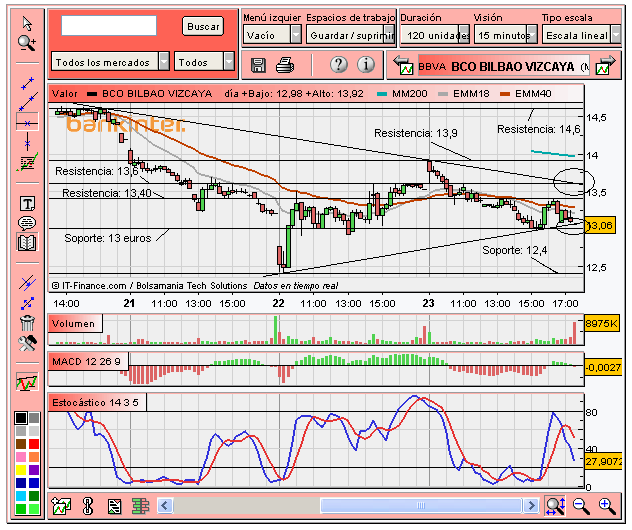
Task: Open the Vacío menu dropdown
Action: click(272, 35)
